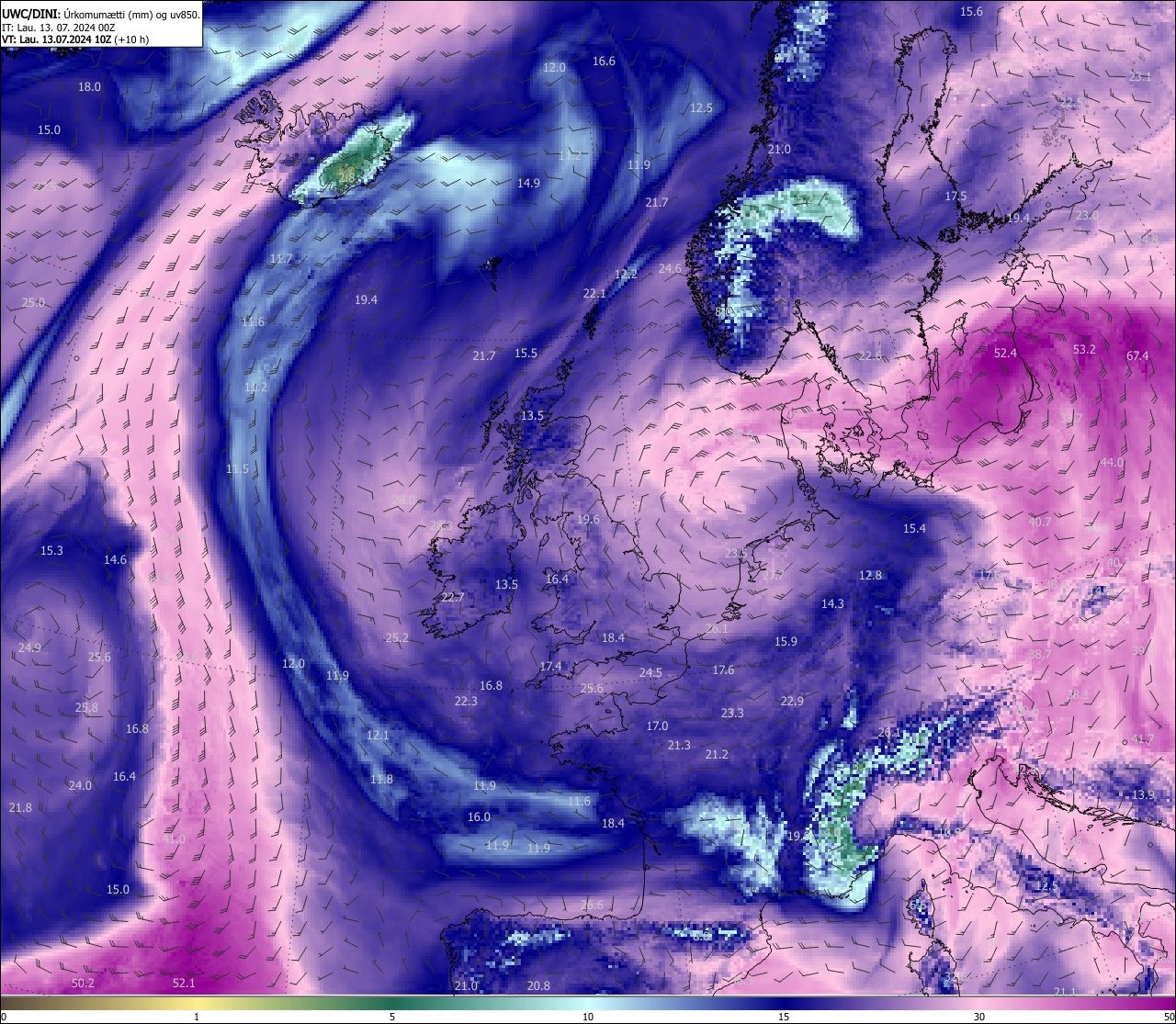Image resolution: width=1176 pixels, height=1024 pixels.
Task: Click the 21.3 value on the map
Action: click(679, 745)
